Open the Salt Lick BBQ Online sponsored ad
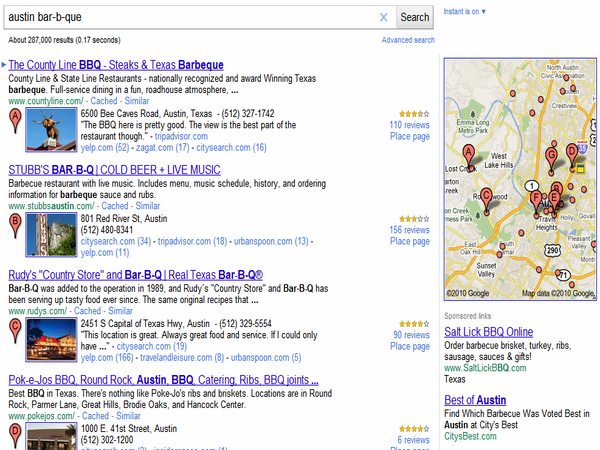Screen dimensions: 600x450 [x=488, y=332]
